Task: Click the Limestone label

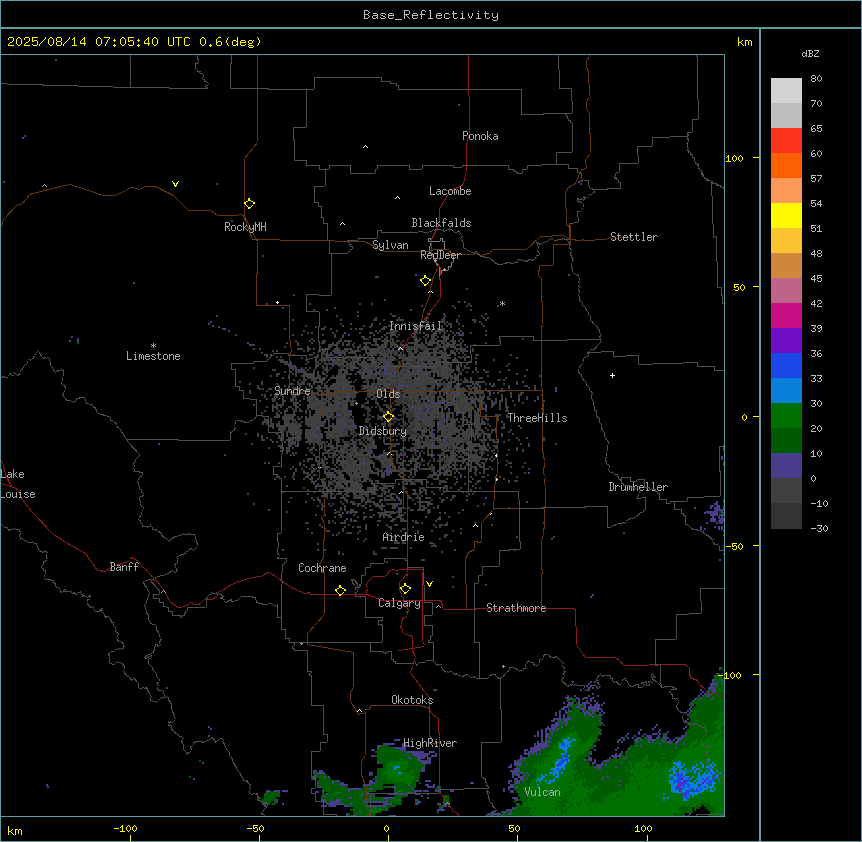Action: pos(153,356)
